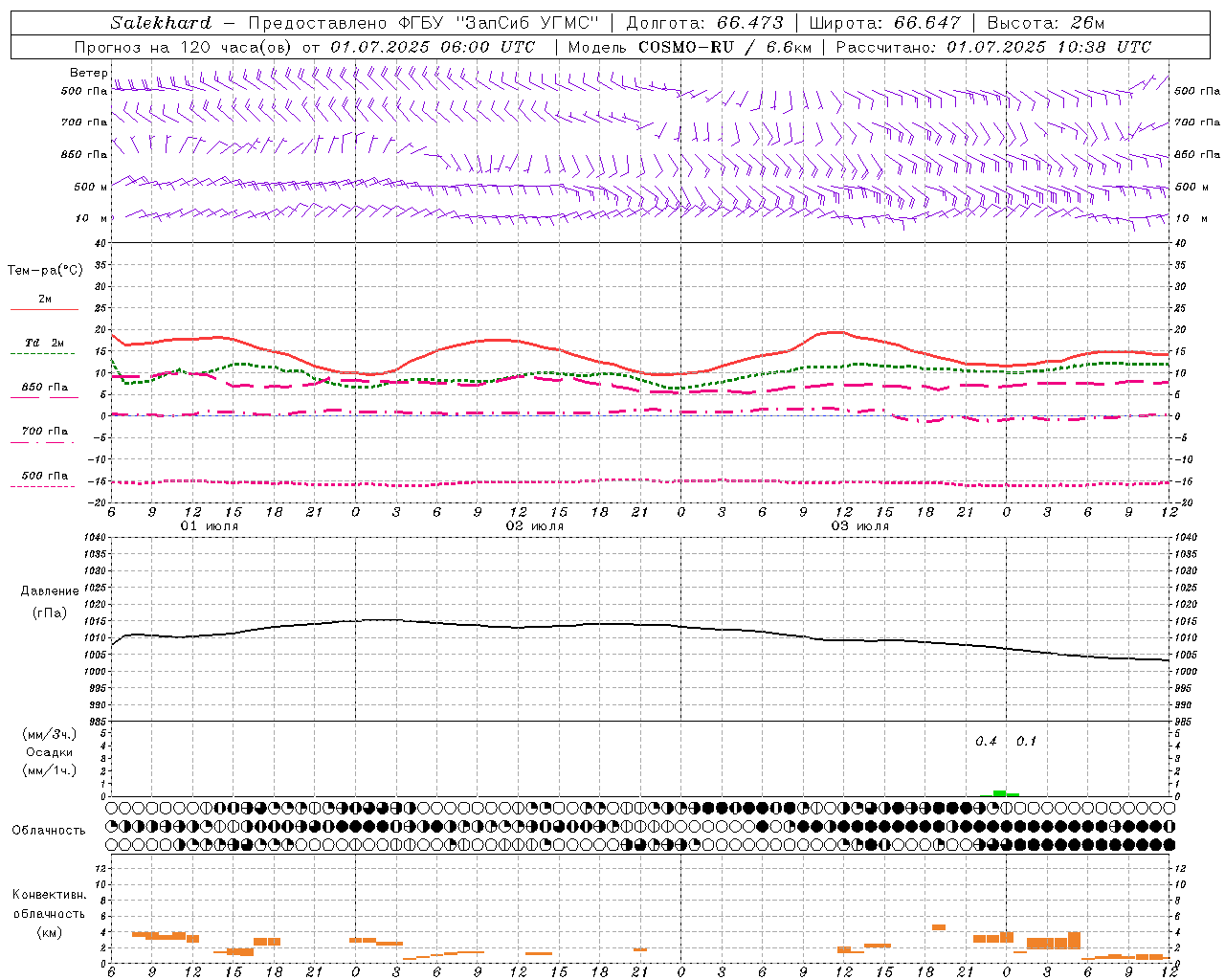Image resolution: width=1225 pixels, height=980 pixels.
Task: Click the Широта: 66.647 value
Action: (884, 23)
